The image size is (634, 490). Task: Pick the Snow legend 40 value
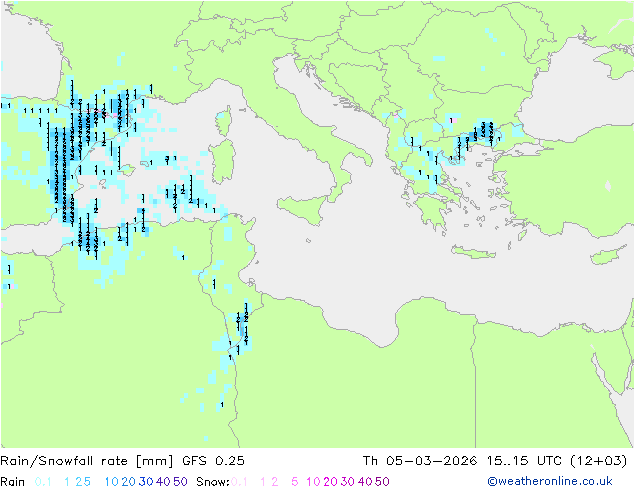tap(365, 482)
